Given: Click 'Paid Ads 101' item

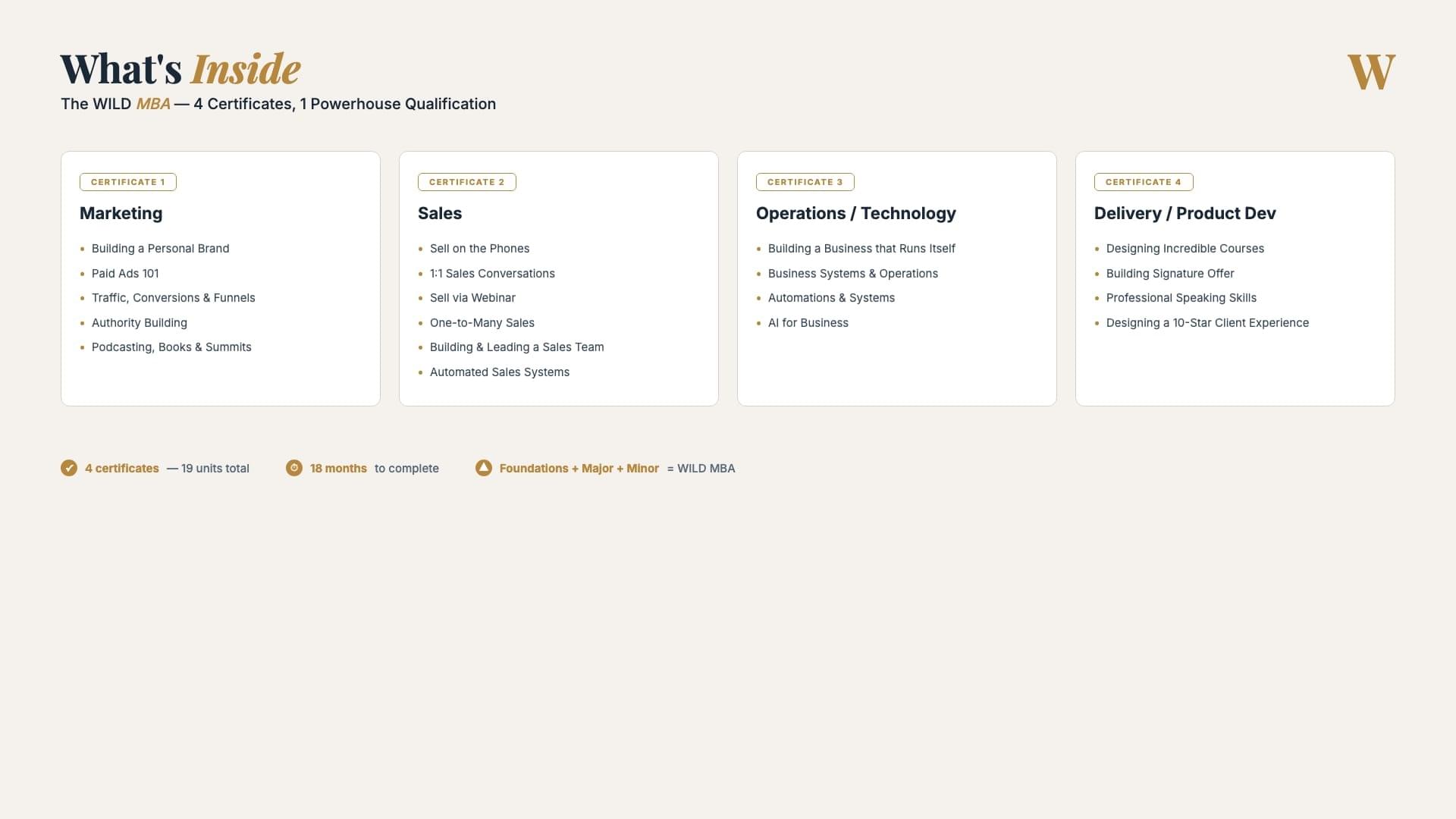Looking at the screenshot, I should click(125, 273).
